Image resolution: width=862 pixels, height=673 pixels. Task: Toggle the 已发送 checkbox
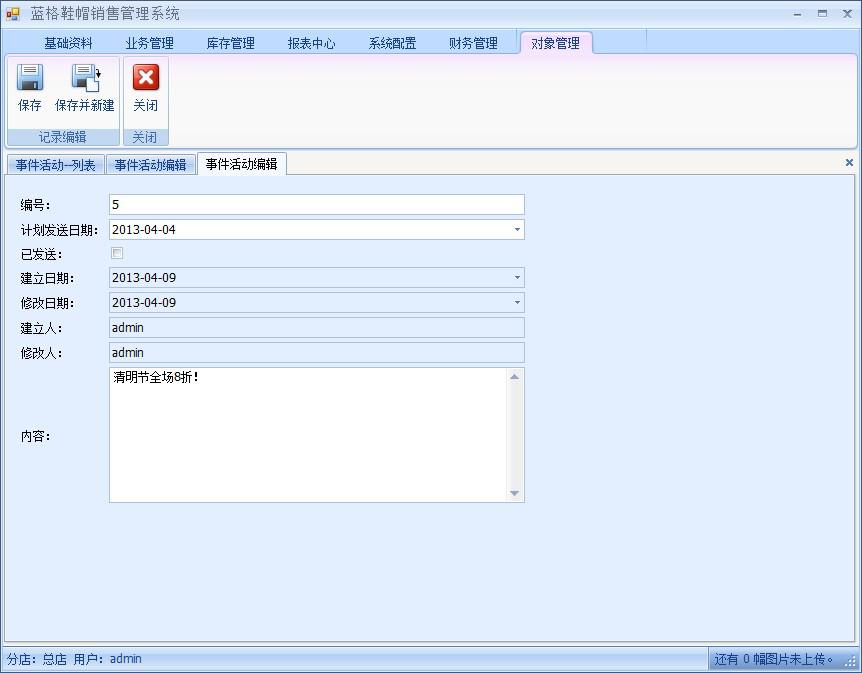tap(117, 253)
